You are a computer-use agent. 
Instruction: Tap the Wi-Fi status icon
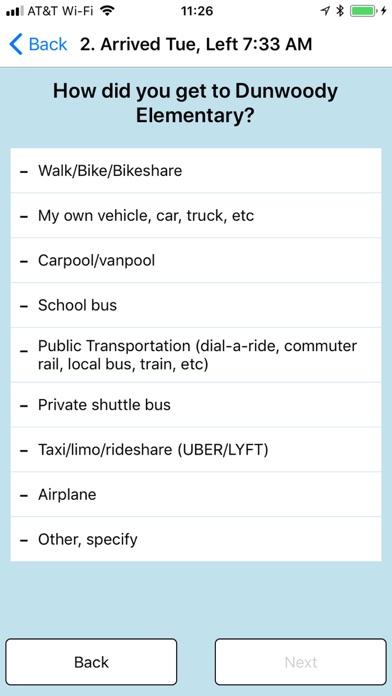point(107,11)
